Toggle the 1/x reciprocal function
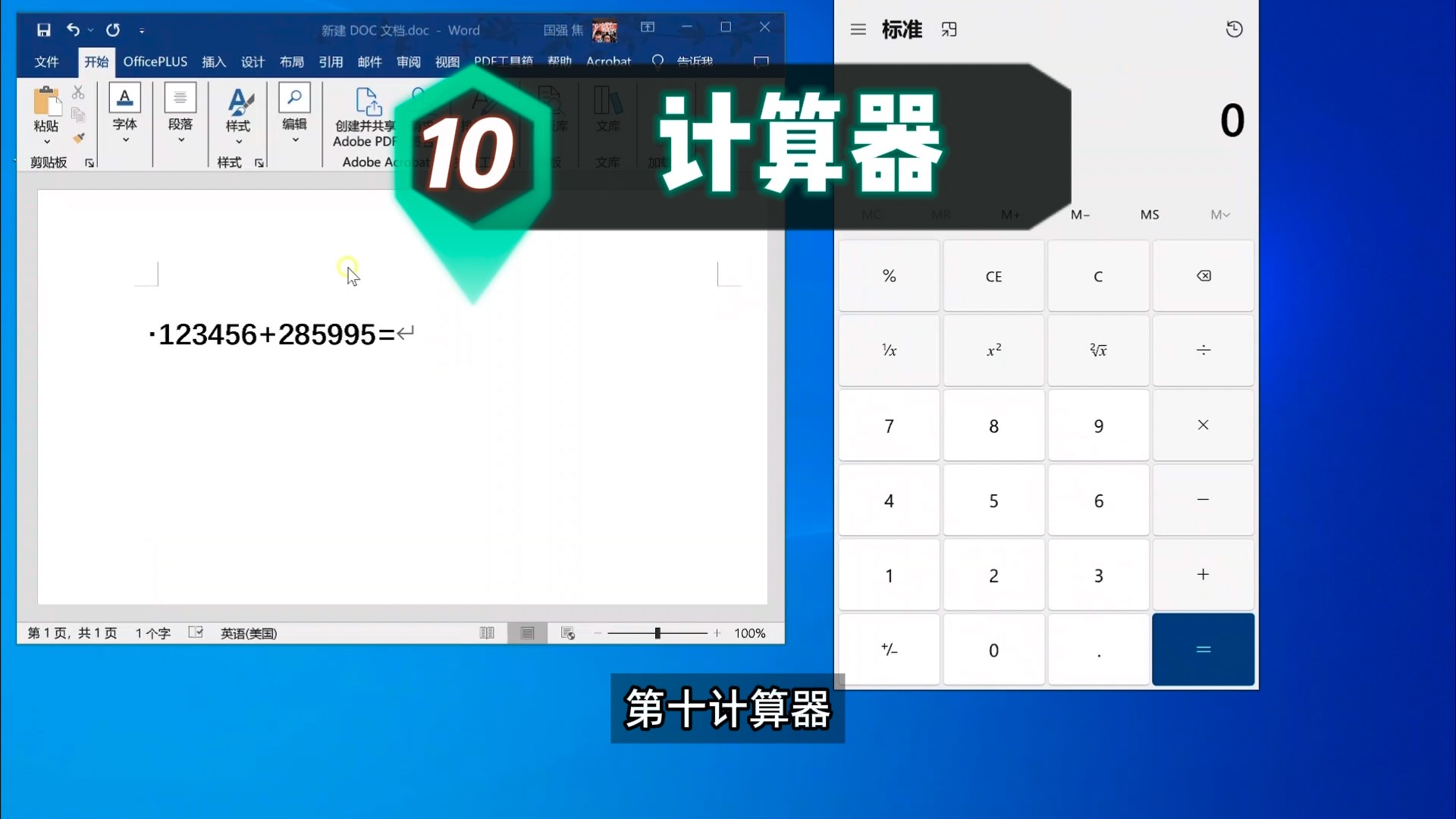 [x=889, y=350]
